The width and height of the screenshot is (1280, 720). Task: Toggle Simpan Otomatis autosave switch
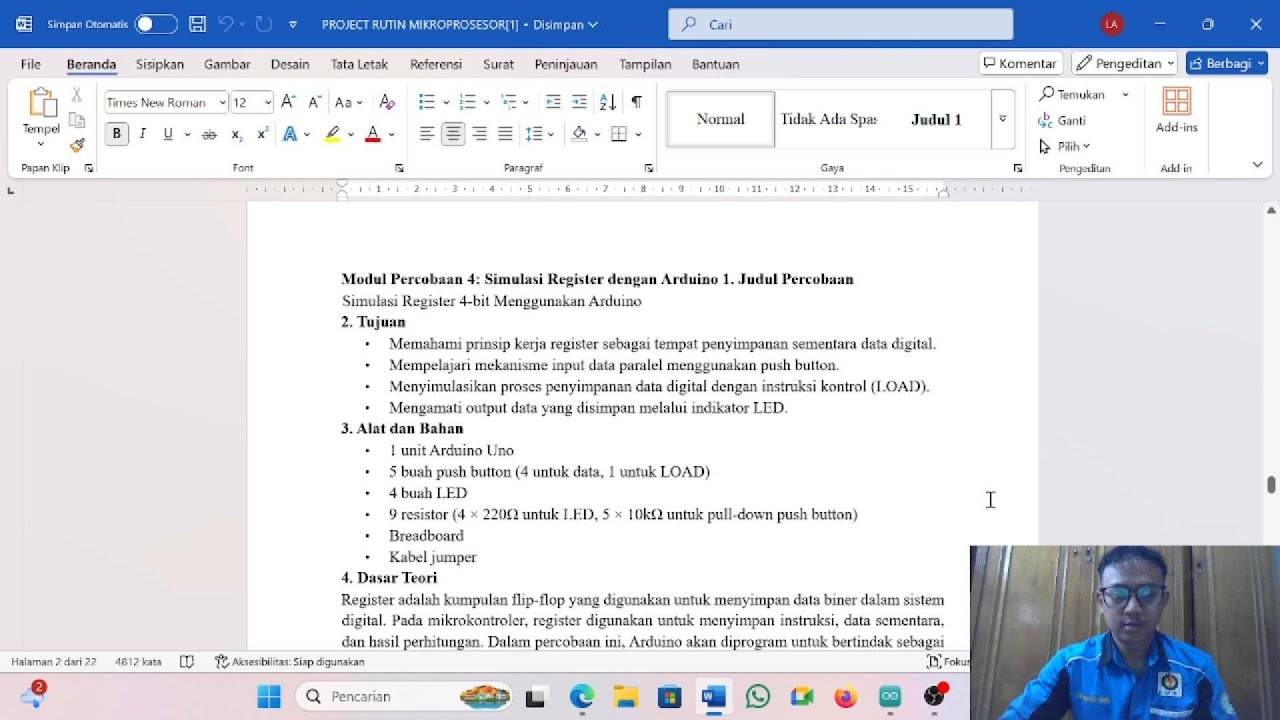pos(156,24)
